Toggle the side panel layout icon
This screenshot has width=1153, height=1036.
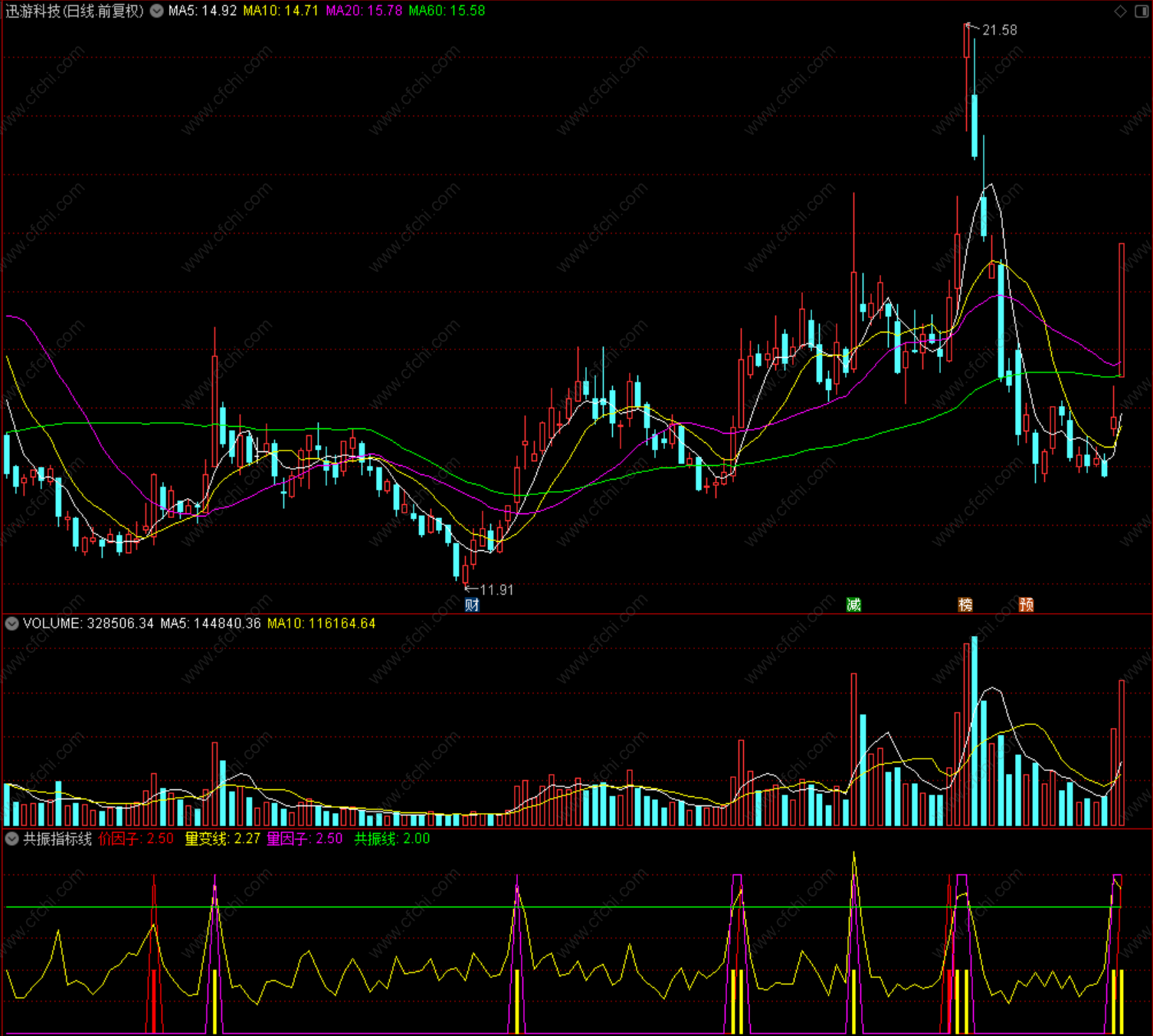(1141, 11)
